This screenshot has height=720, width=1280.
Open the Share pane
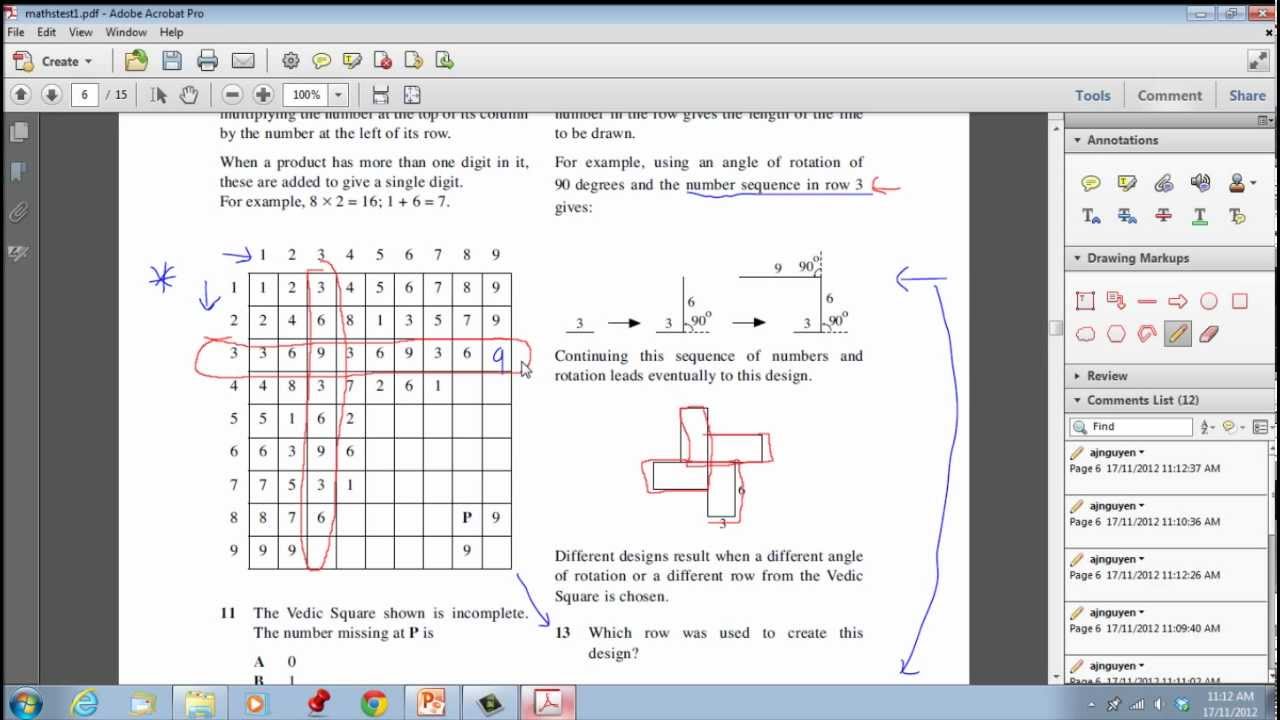pos(1247,95)
